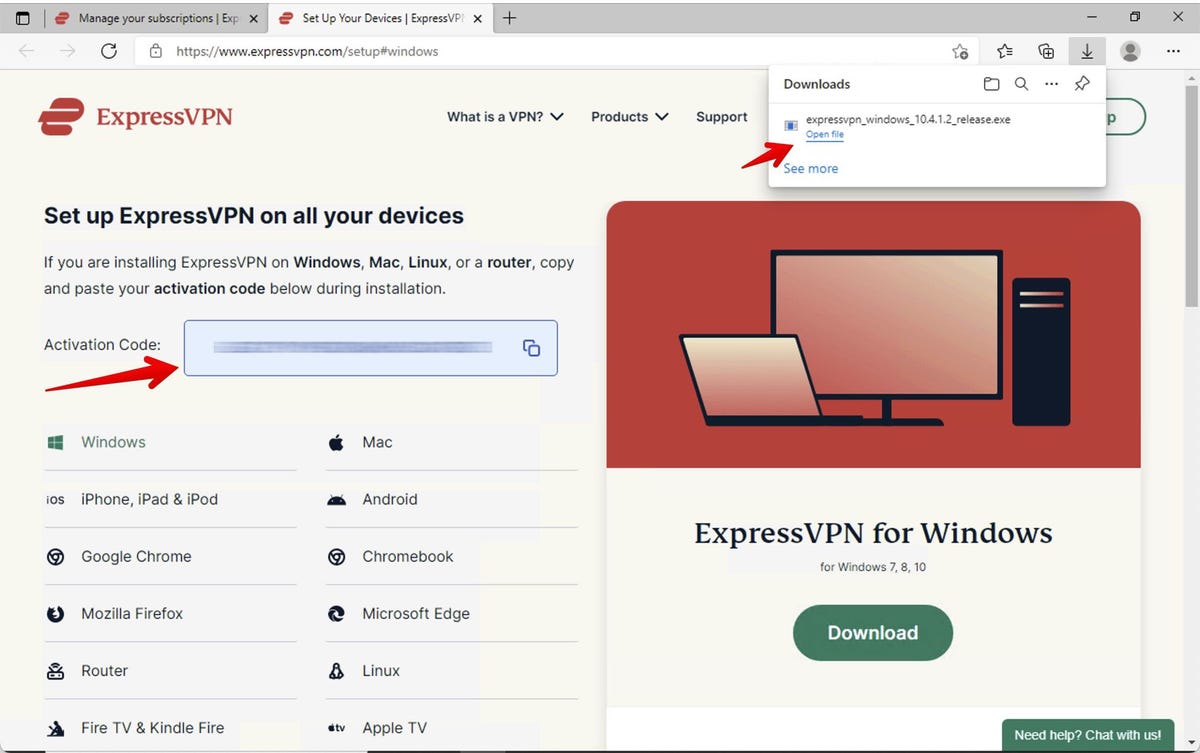The image size is (1200, 753).
Task: Select the Set Up Your Devices tab
Action: [x=380, y=18]
